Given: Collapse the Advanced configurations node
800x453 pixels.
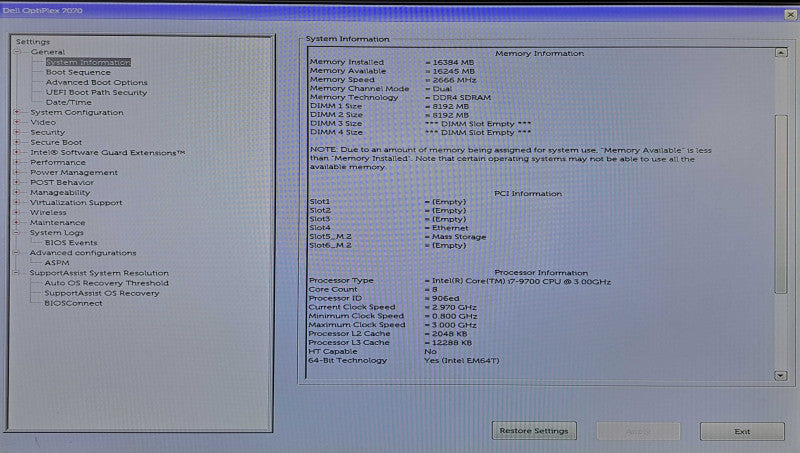Looking at the screenshot, I should [x=17, y=253].
